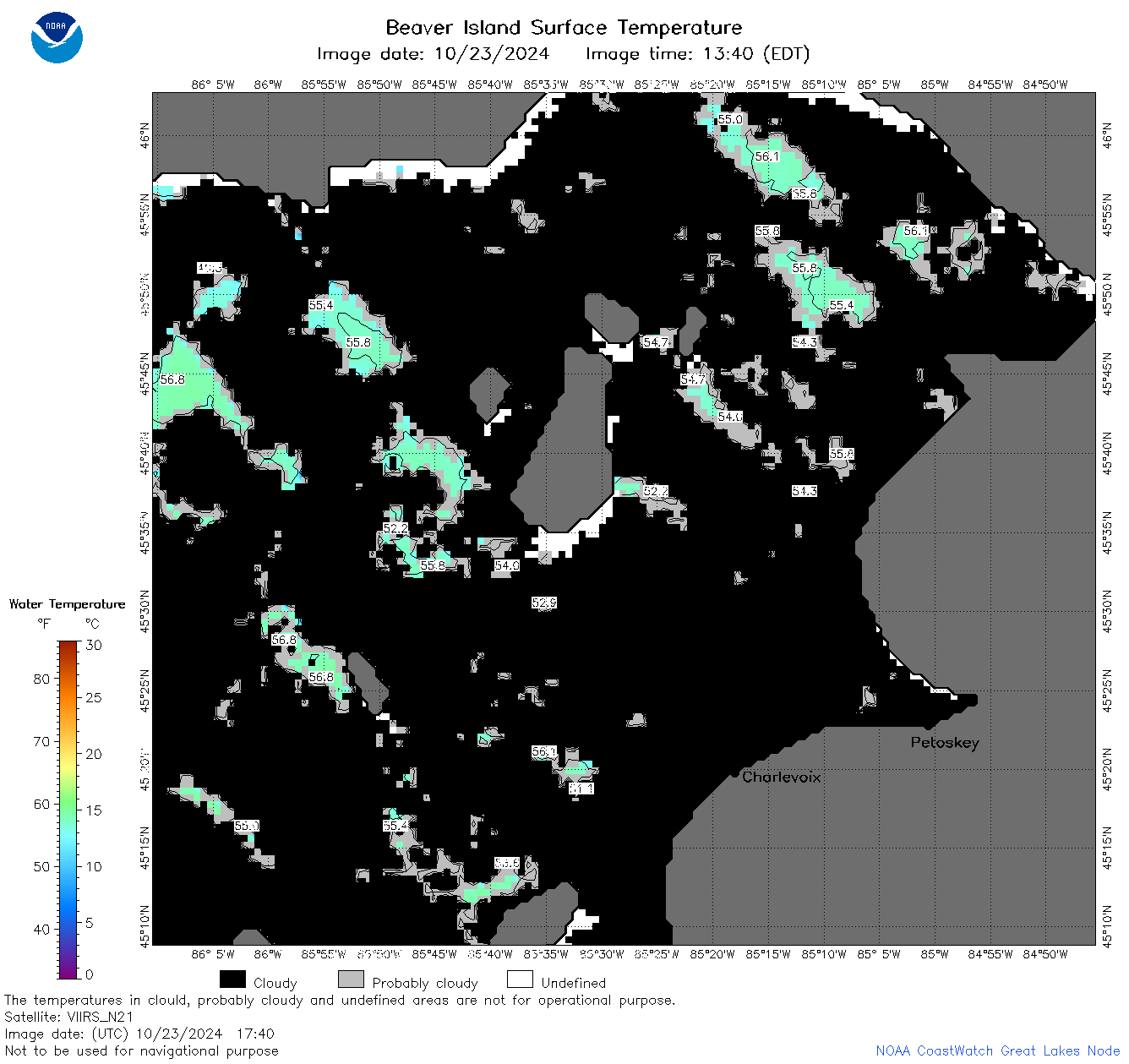The width and height of the screenshot is (1129, 1064).
Task: Click the °F column header of the scale
Action: pos(44,624)
